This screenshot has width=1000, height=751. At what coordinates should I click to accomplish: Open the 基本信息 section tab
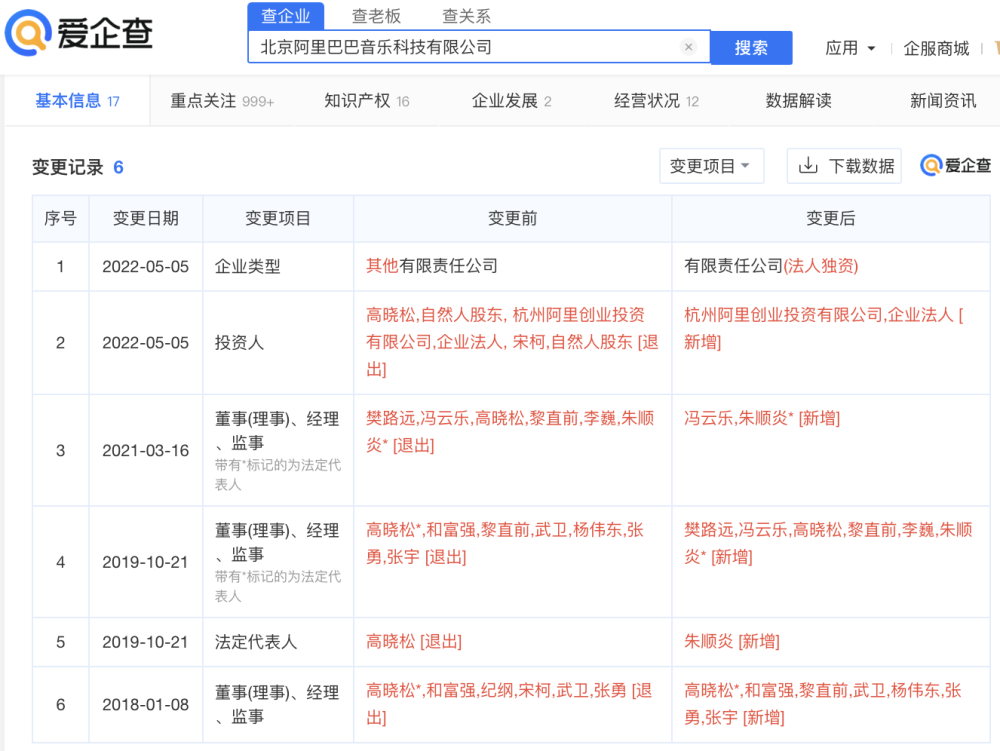coord(77,101)
